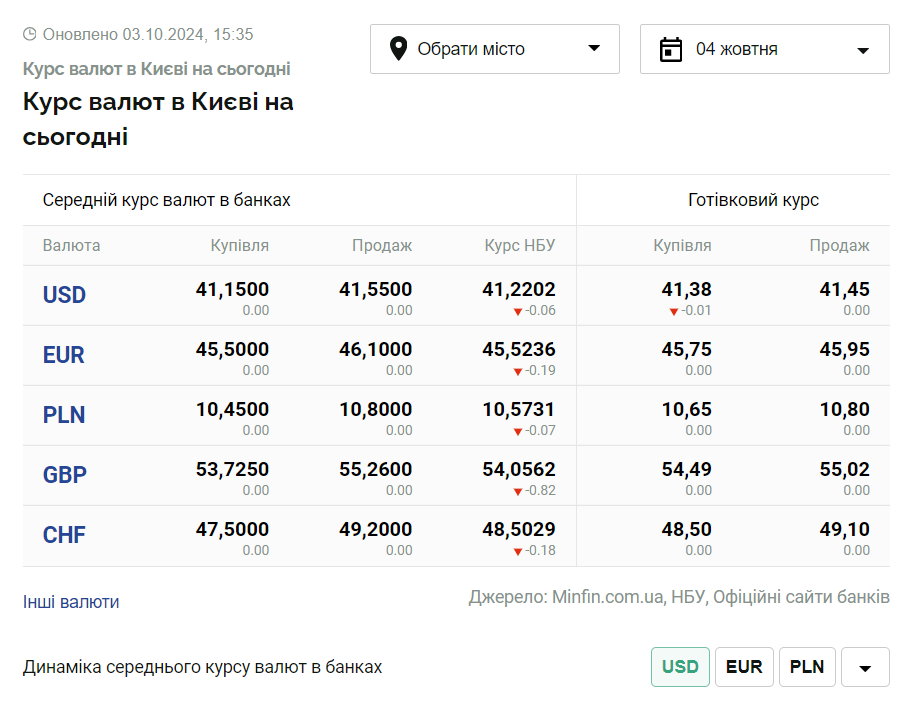Click GBP NBU rate 54,0562
The height and width of the screenshot is (713, 910).
(519, 469)
